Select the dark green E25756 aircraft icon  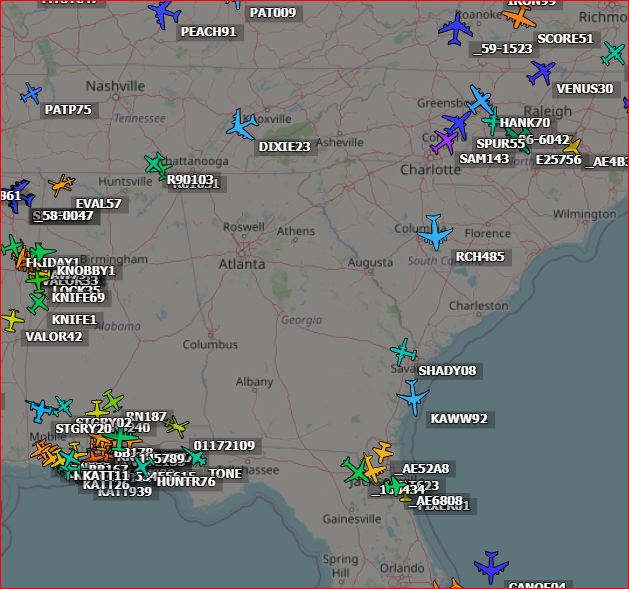click(518, 140)
